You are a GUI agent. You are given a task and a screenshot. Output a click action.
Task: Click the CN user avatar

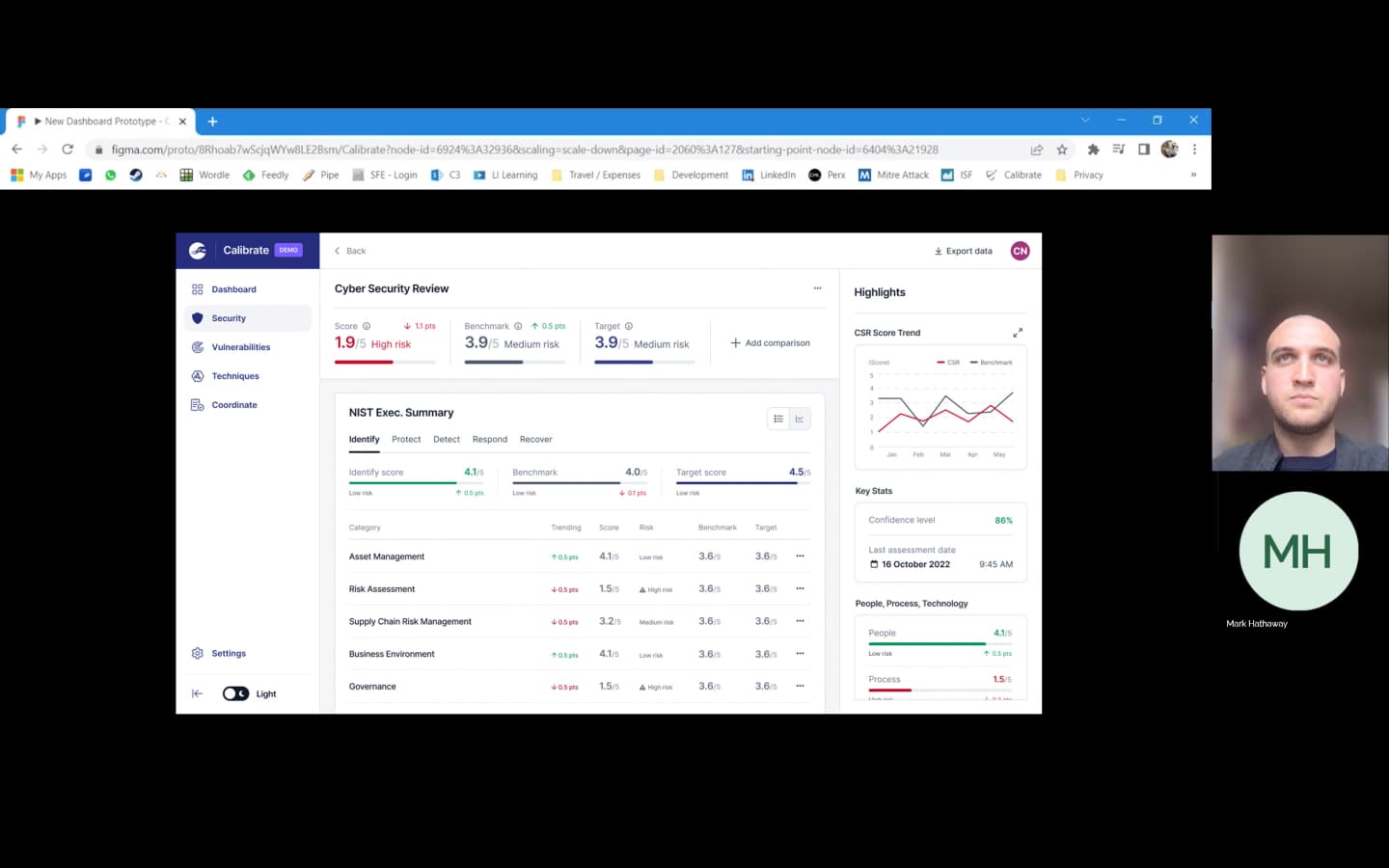coord(1020,251)
